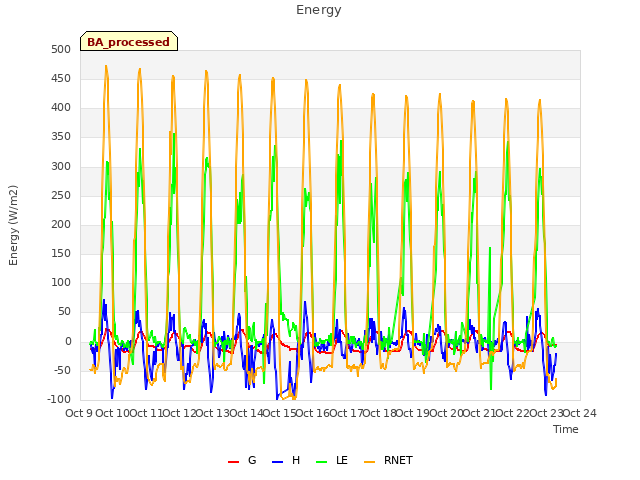
Task: Toggle the LE series legend entry
Action: click(332, 460)
